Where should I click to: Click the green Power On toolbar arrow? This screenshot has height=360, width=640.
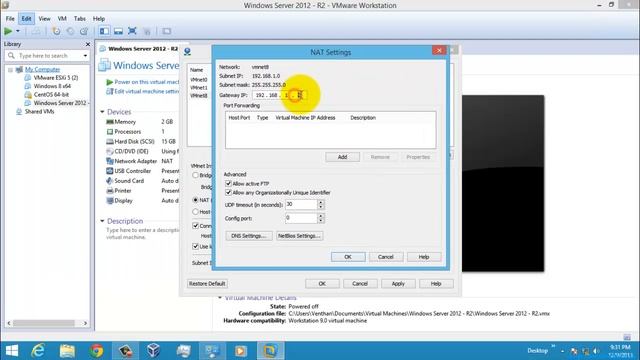pyautogui.click(x=8, y=31)
